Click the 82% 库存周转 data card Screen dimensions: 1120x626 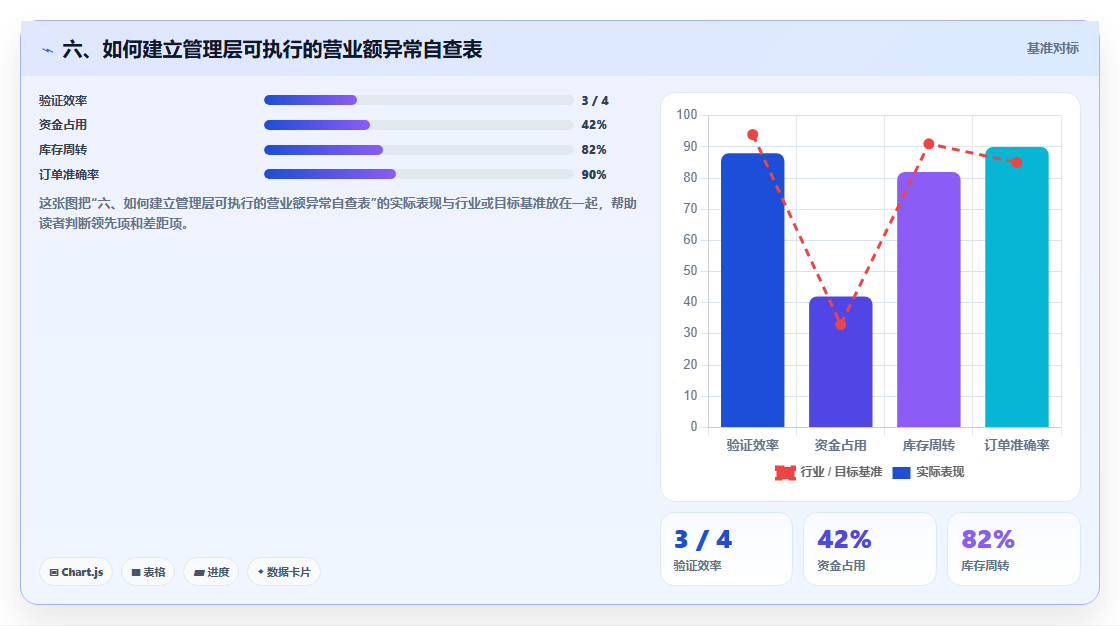[x=1014, y=549]
